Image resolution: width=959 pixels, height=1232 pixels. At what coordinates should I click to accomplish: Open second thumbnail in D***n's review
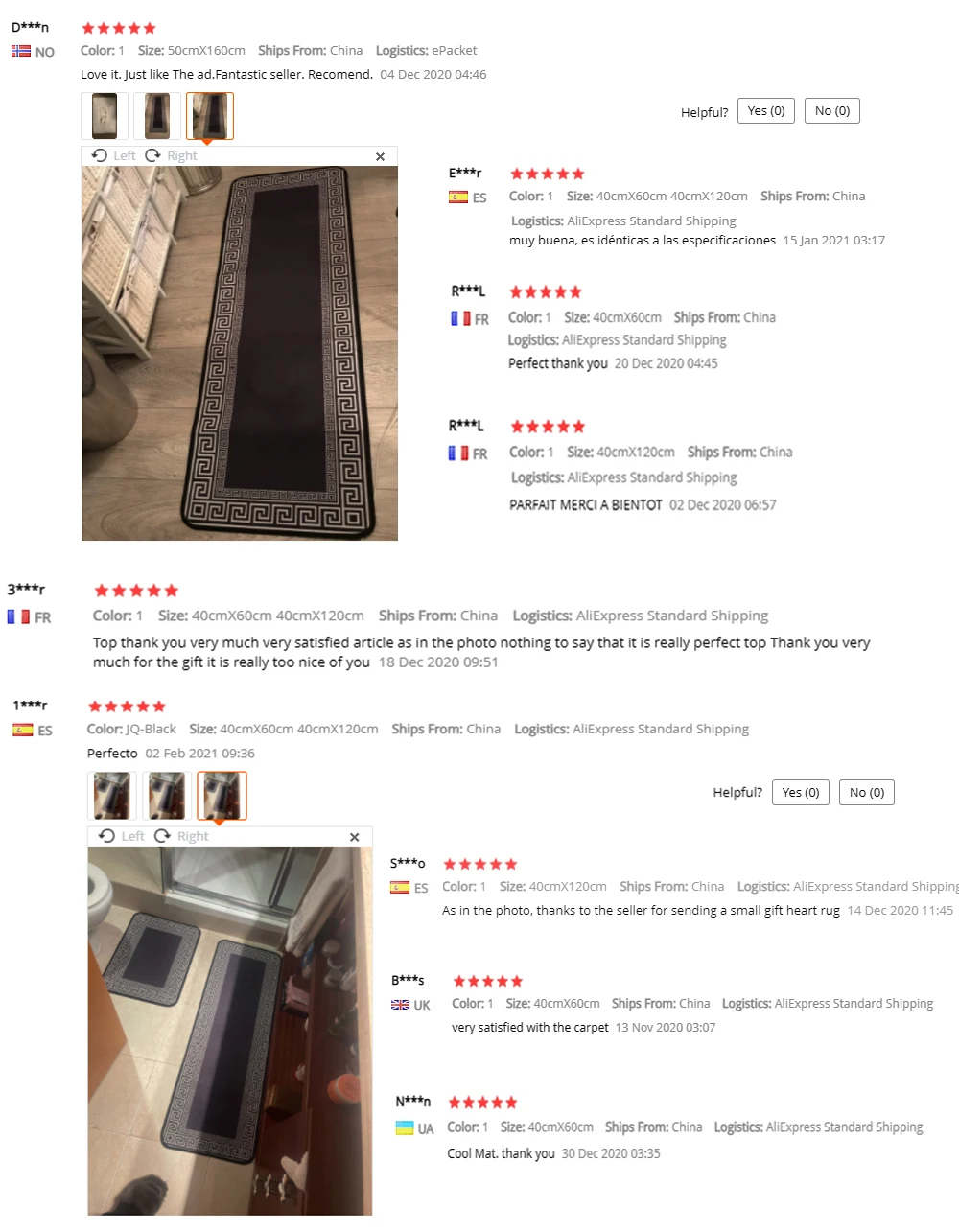click(x=157, y=116)
